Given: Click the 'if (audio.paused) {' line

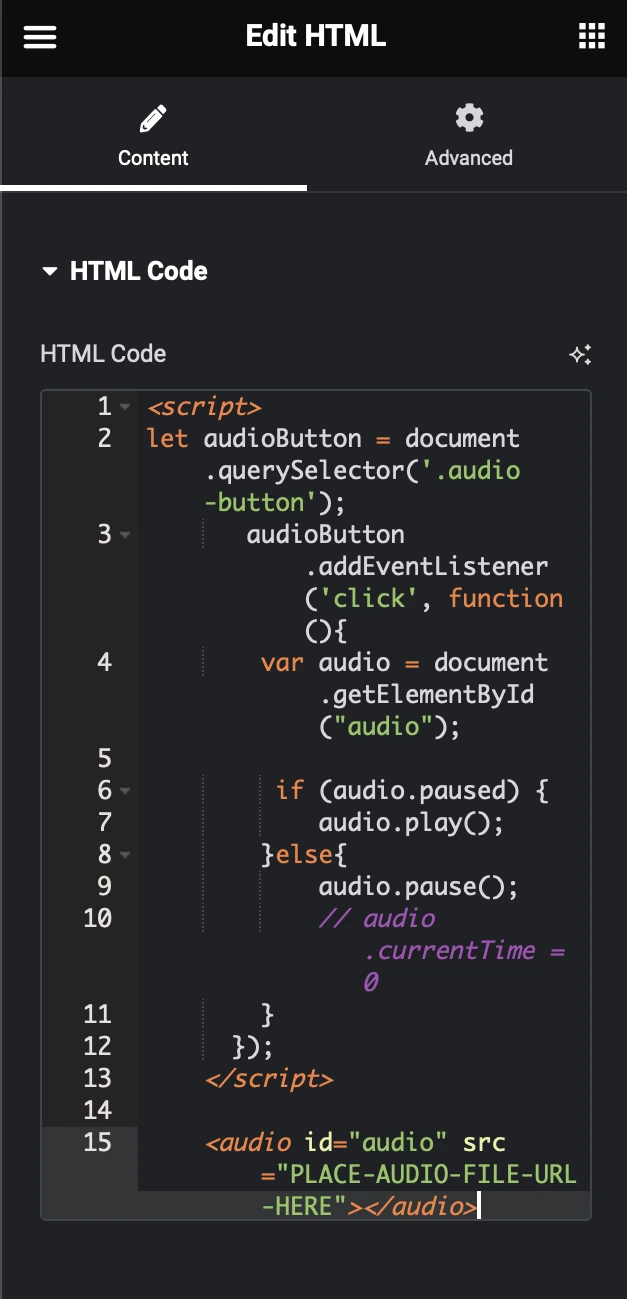Looking at the screenshot, I should [412, 790].
